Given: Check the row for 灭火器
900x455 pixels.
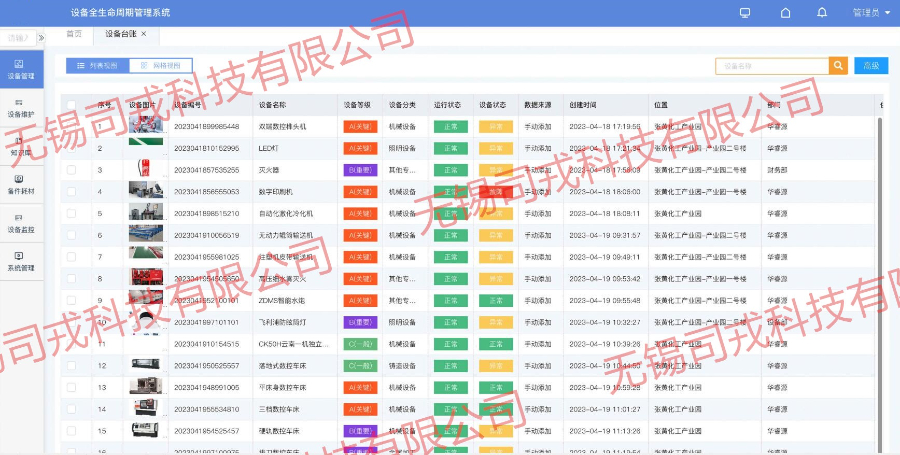Looking at the screenshot, I should point(71,170).
